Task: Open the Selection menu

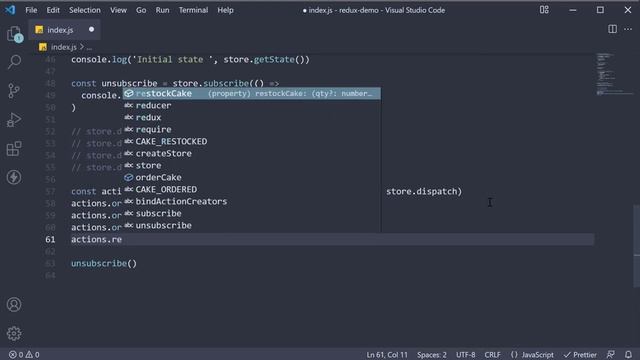Action: pos(84,10)
